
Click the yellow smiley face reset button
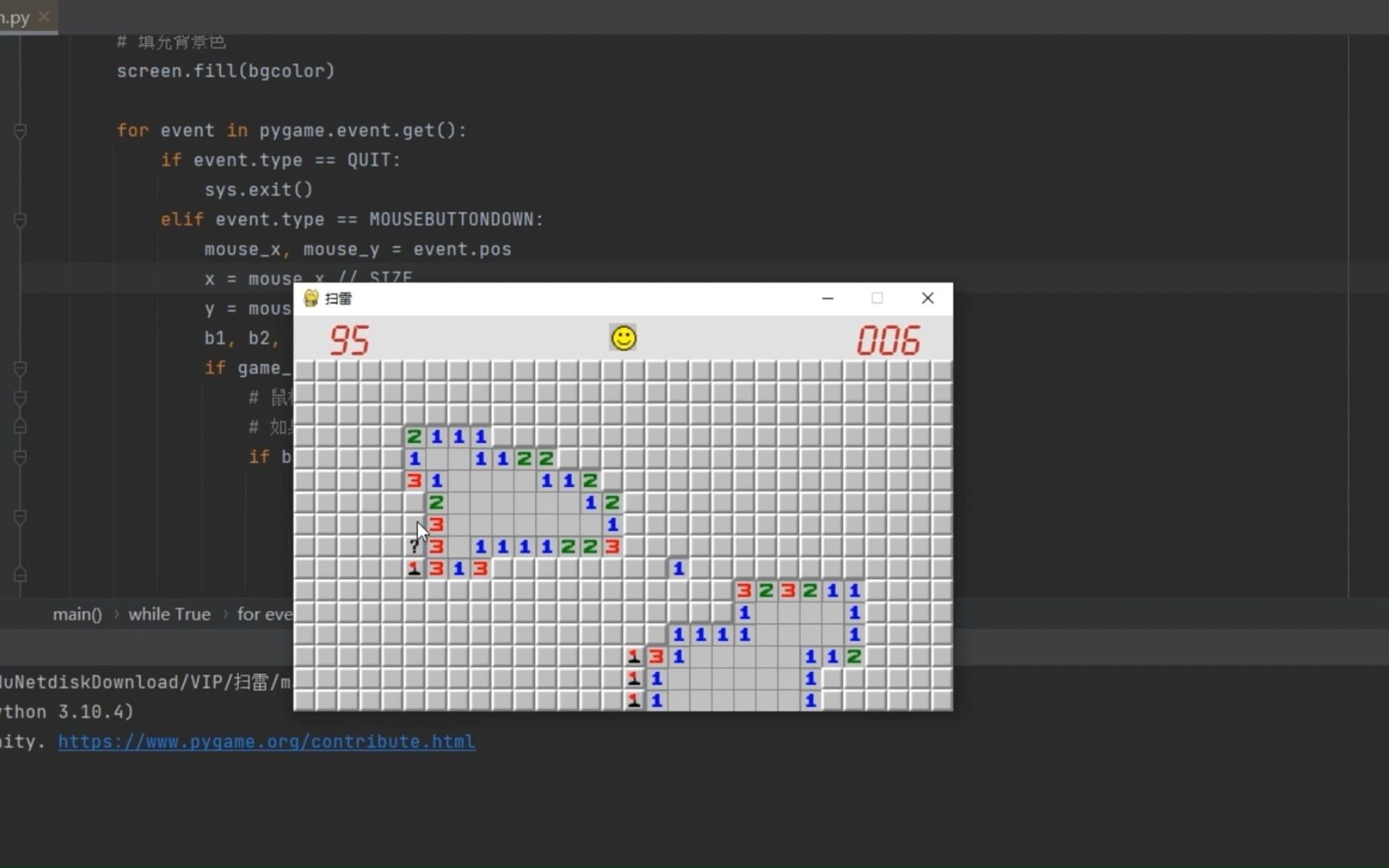[x=623, y=338]
